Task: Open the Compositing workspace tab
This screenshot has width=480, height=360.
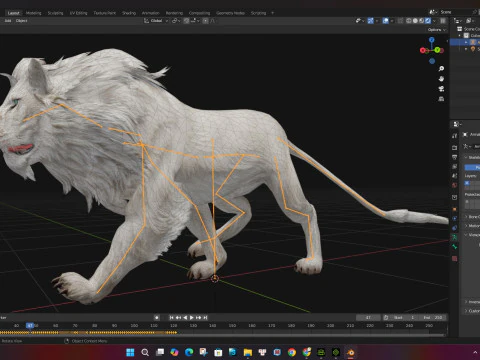Action: tap(199, 13)
